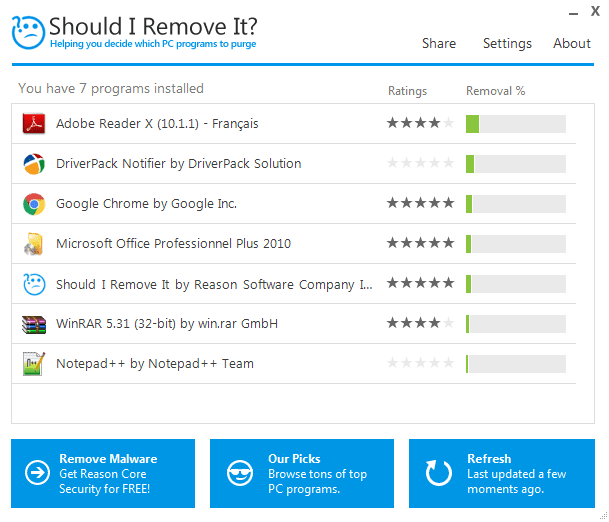
Task: Select 'Adobe Reader X (10.1.1) - Français'
Action: (157, 124)
